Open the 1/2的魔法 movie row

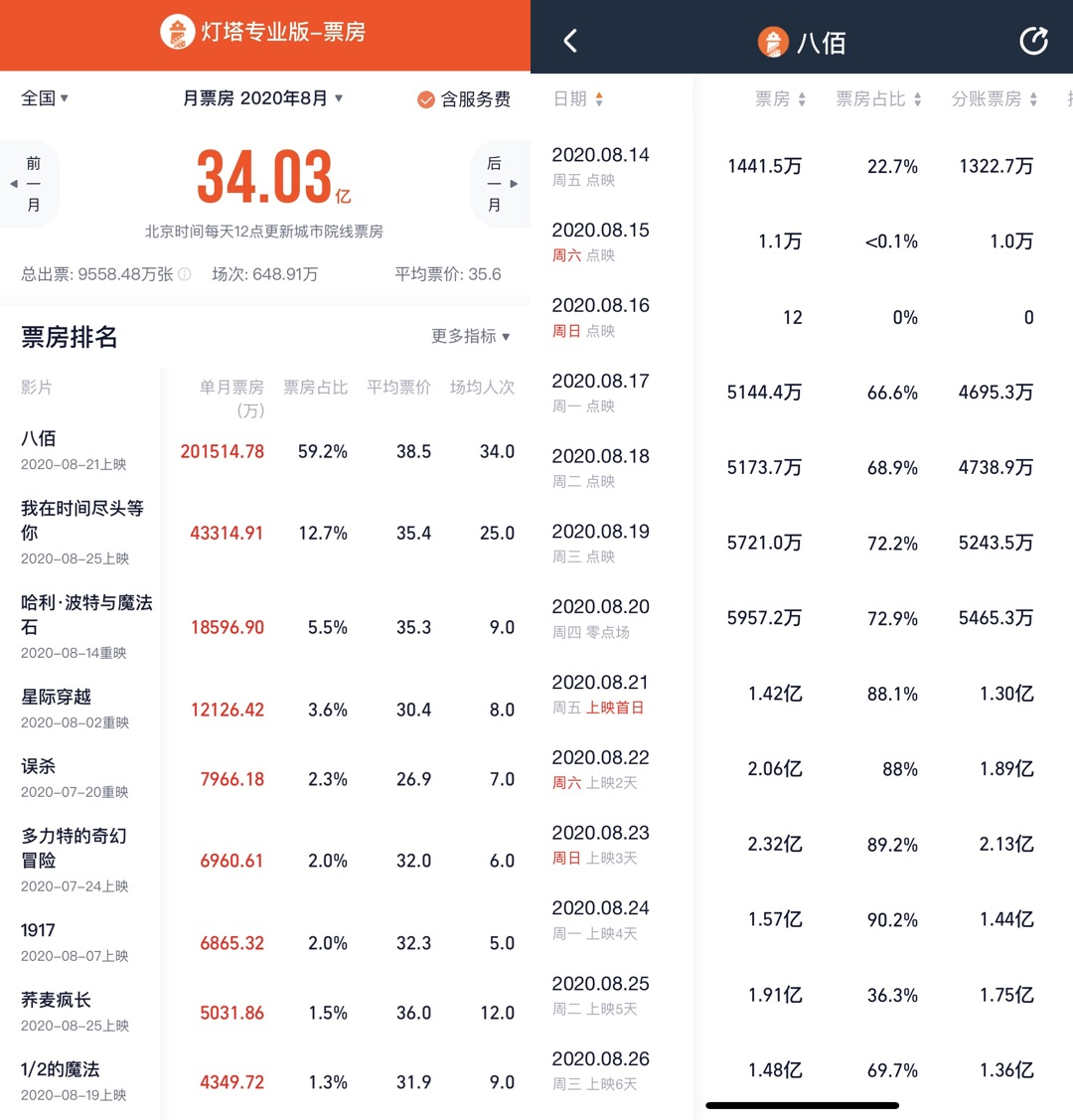coord(265,1081)
